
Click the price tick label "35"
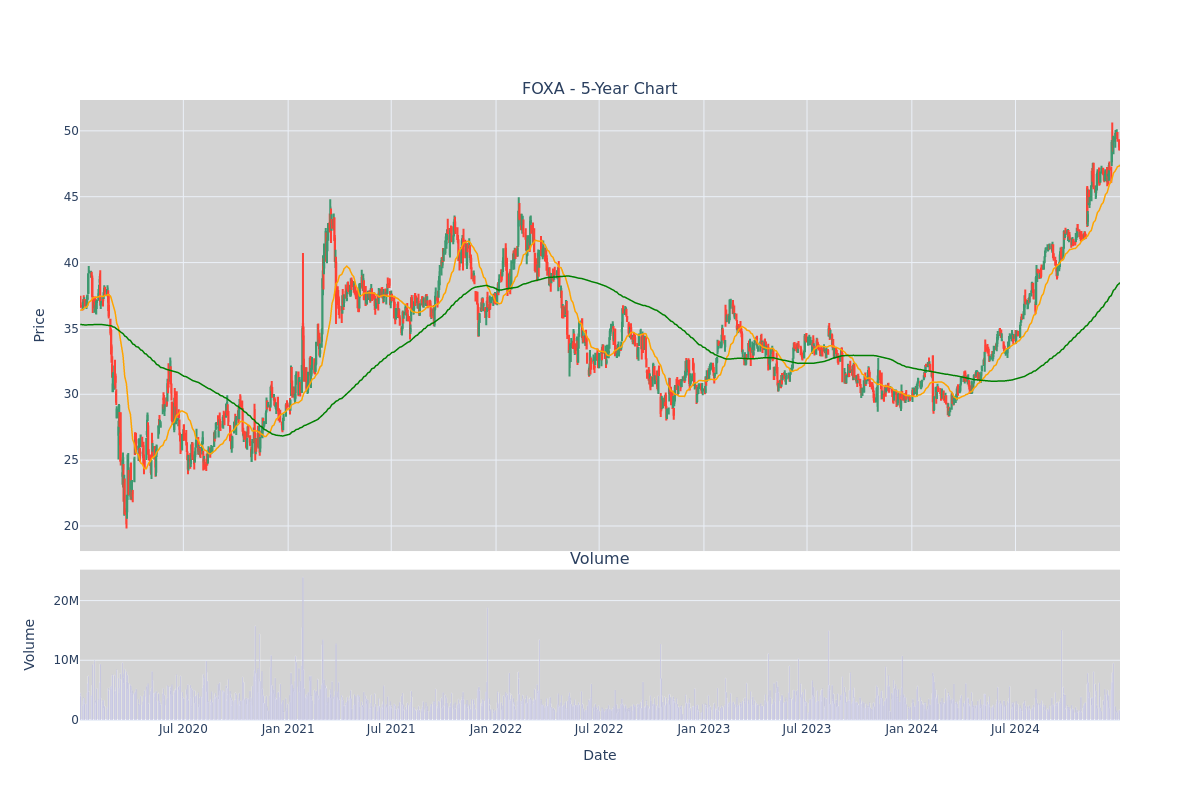[71, 328]
